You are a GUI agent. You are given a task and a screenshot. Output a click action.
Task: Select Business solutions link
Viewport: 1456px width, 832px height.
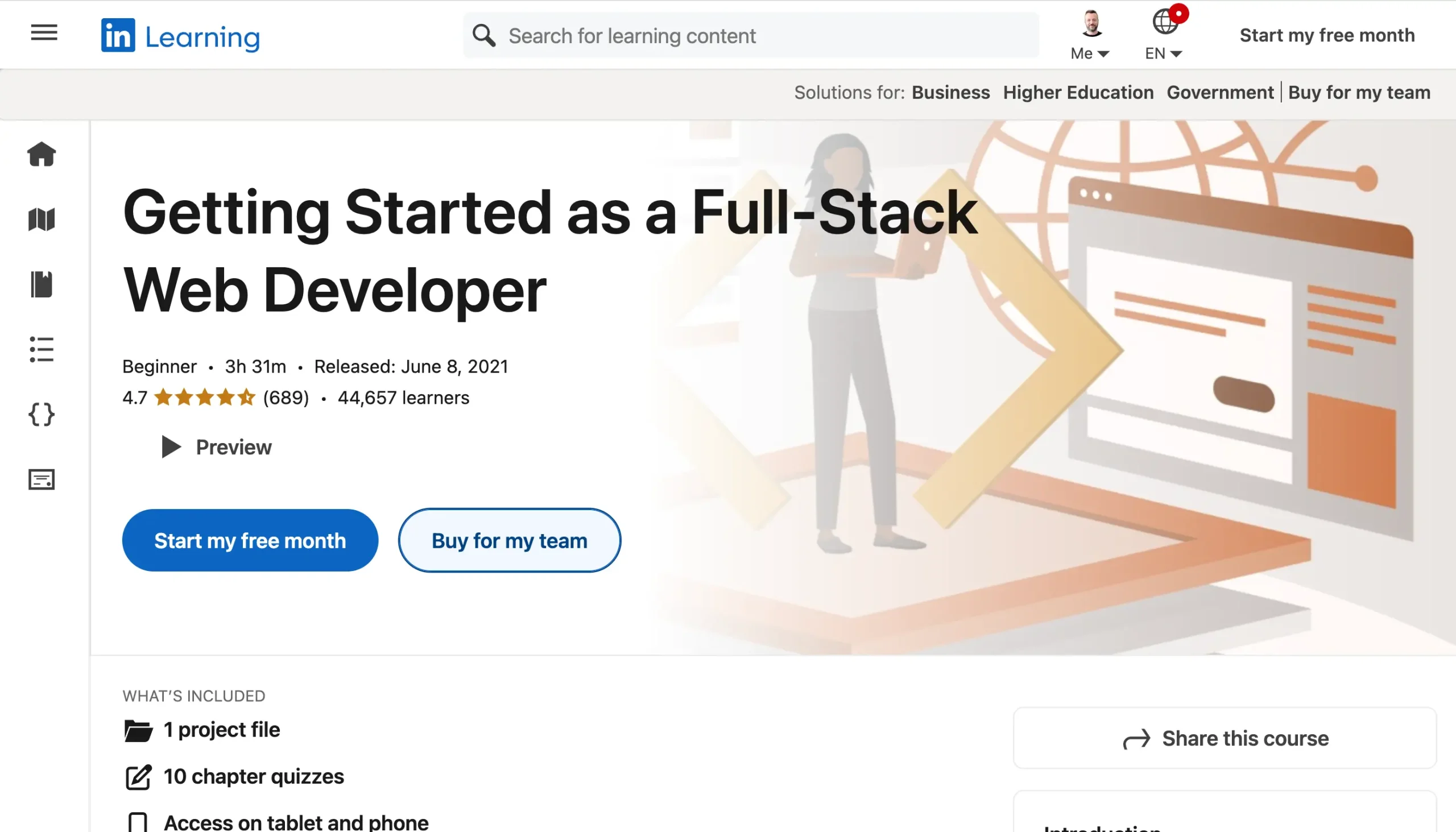950,93
